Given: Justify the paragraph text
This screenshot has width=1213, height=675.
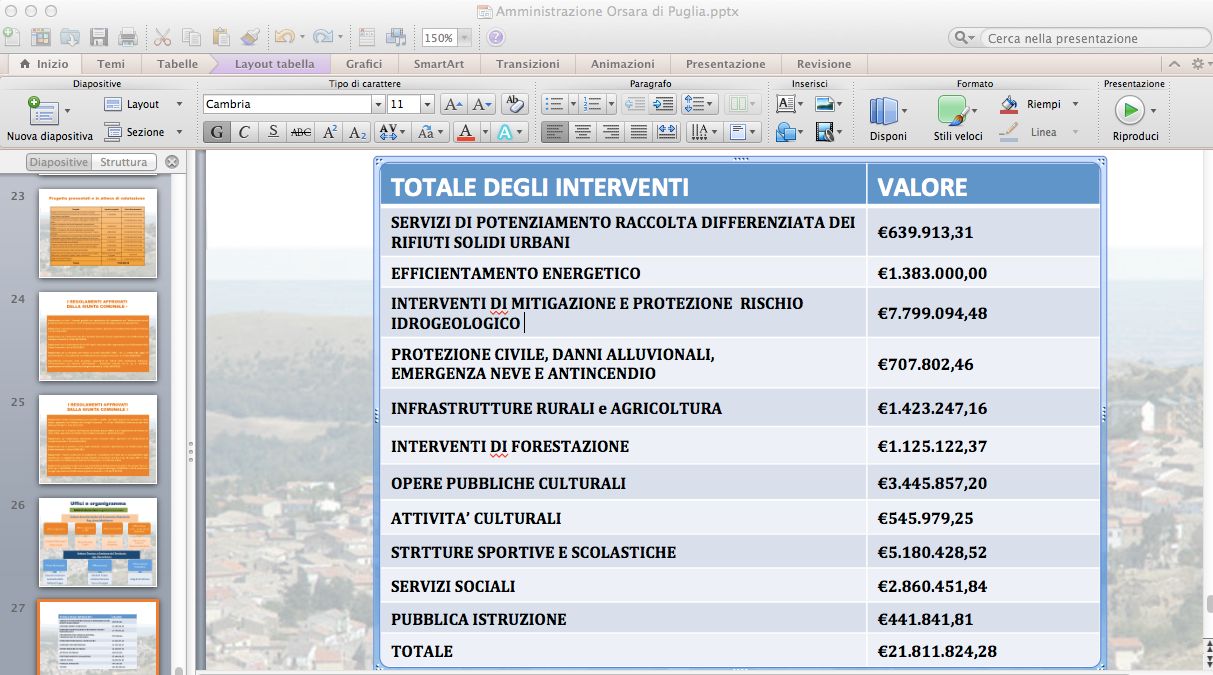Looking at the screenshot, I should point(639,132).
